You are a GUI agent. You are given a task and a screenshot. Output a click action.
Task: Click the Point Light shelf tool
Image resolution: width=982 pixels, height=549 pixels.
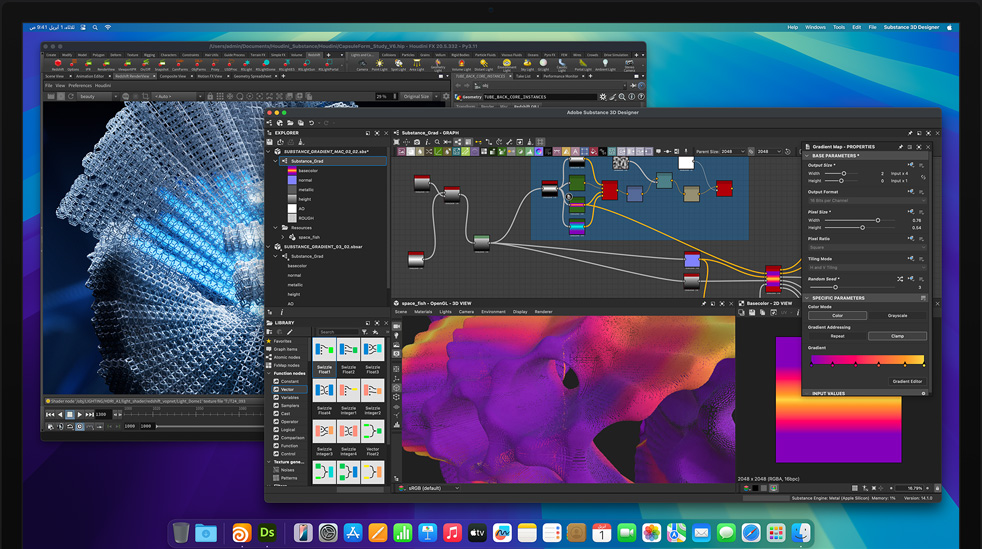tap(380, 64)
